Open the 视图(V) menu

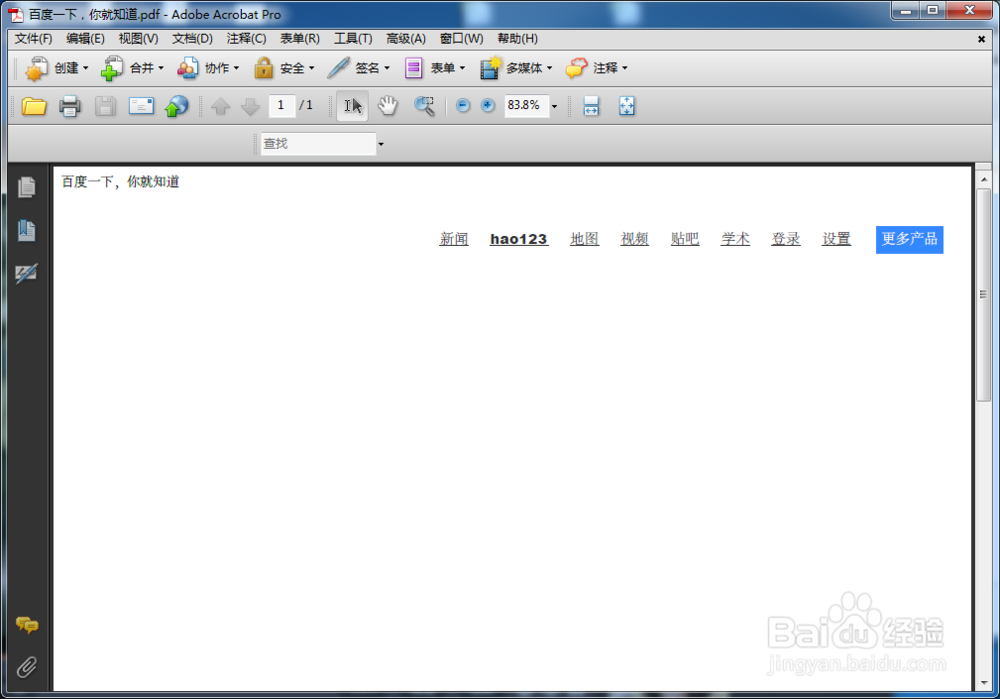pos(138,39)
